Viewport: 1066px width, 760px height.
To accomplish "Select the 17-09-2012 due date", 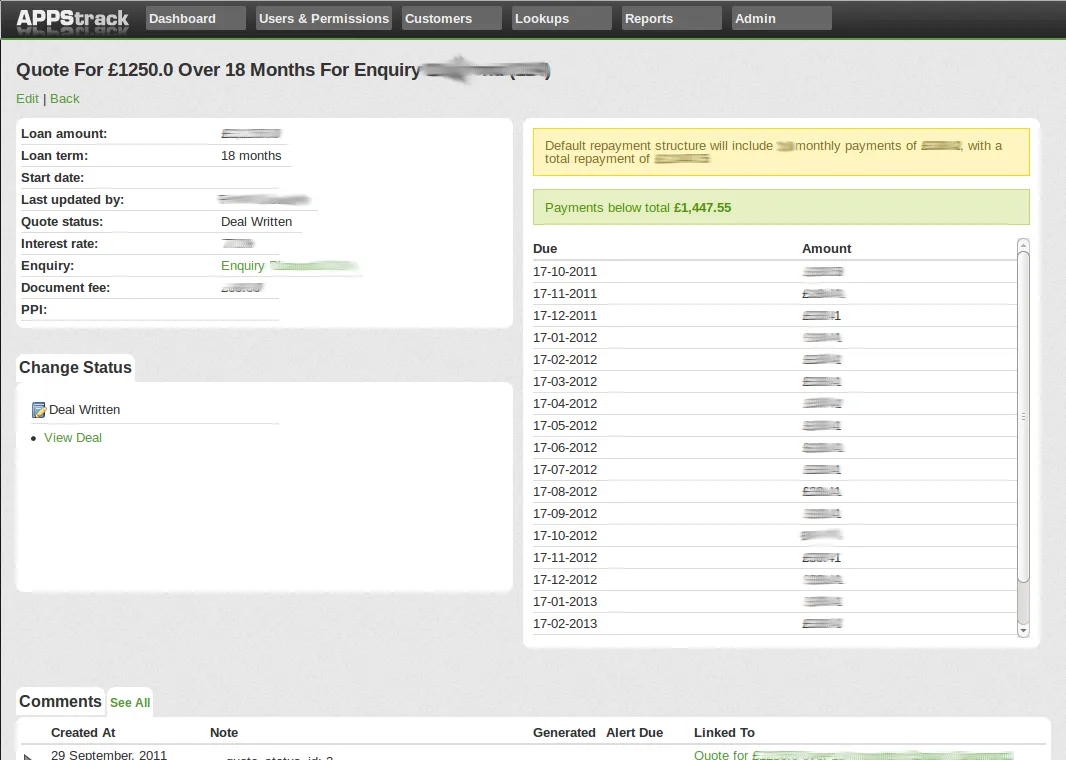I will 565,513.
